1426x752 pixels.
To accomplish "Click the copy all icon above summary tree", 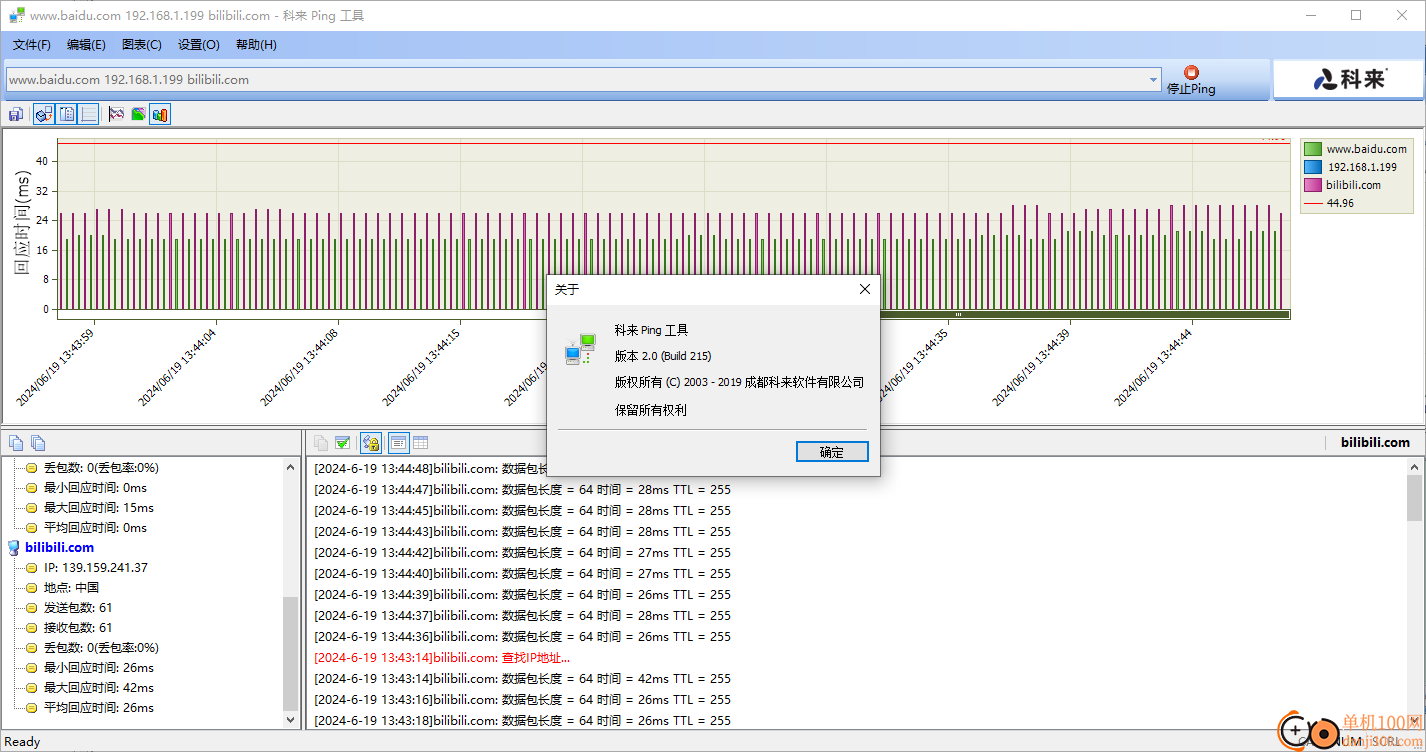I will click(38, 442).
